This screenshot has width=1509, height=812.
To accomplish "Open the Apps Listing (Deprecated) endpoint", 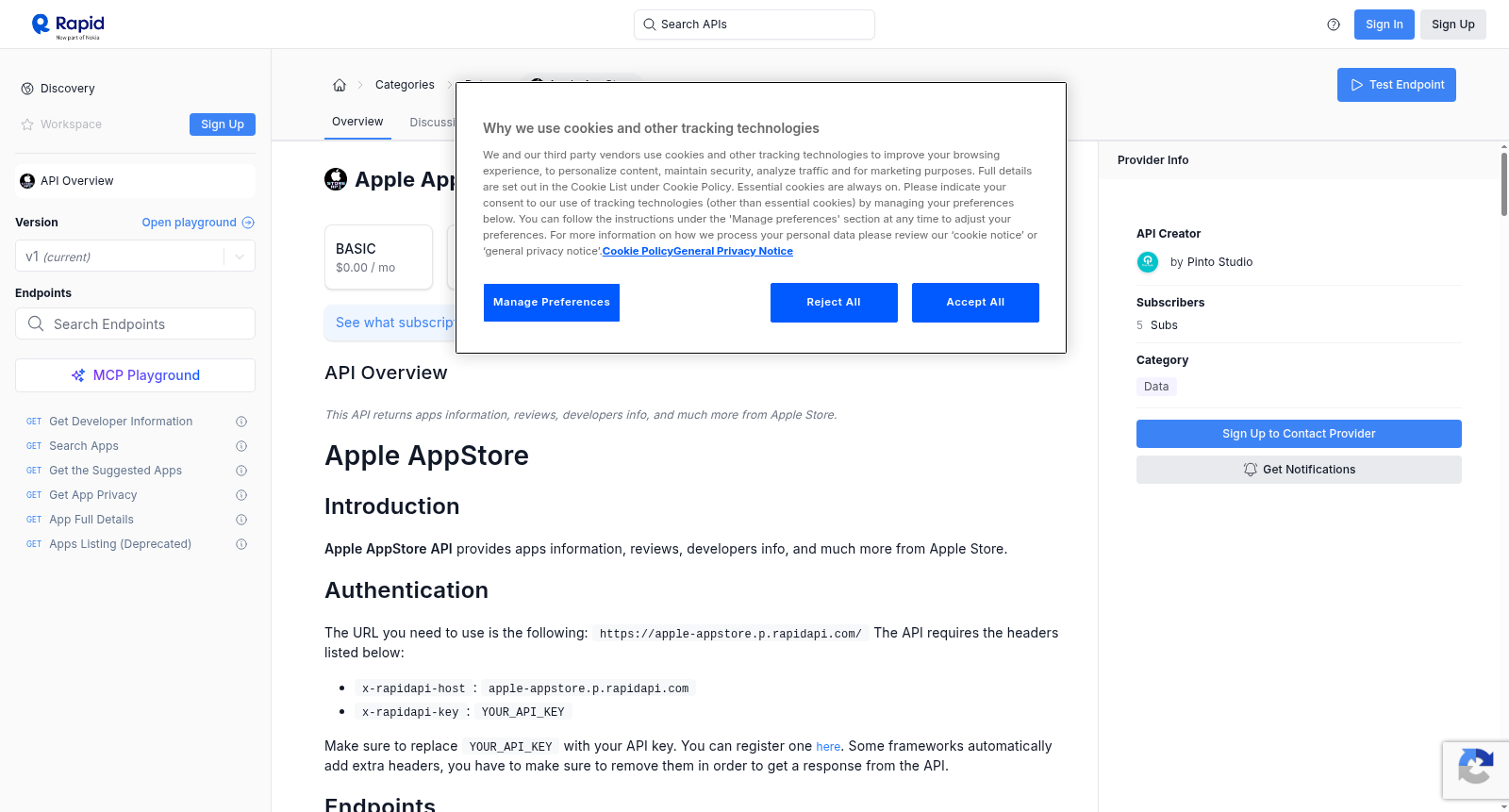I will tap(120, 544).
